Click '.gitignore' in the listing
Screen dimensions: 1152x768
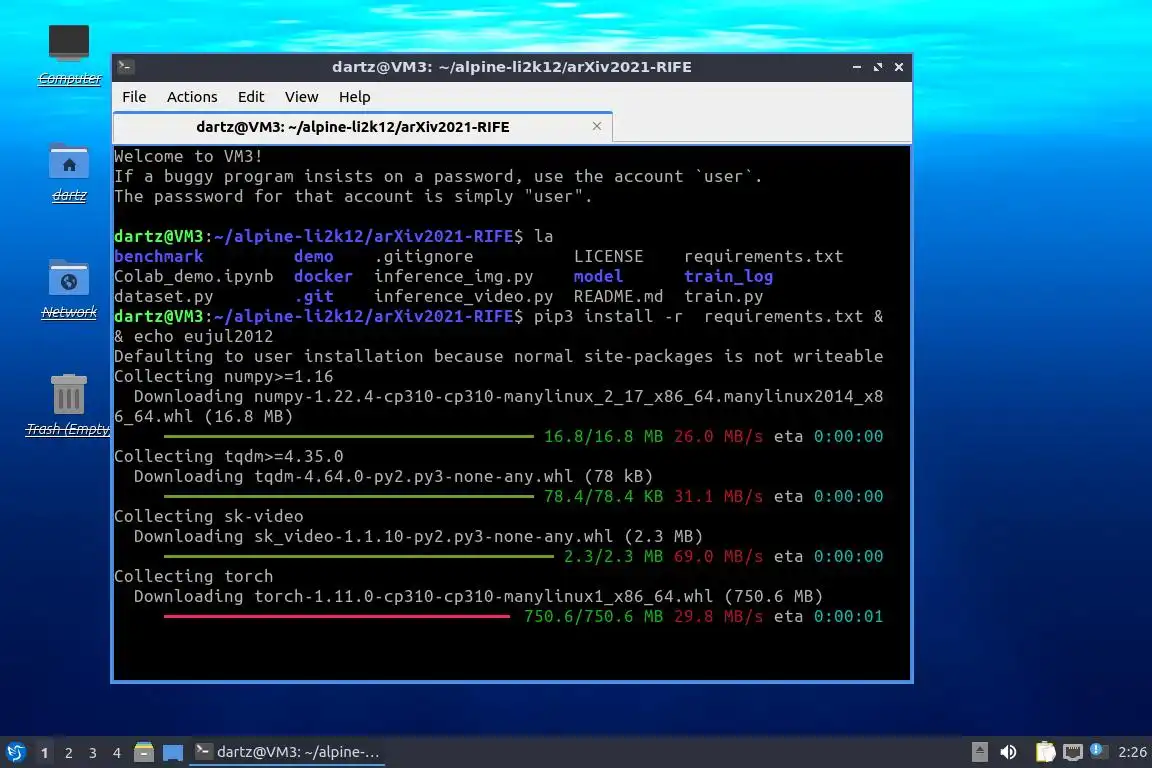pyautogui.click(x=424, y=256)
